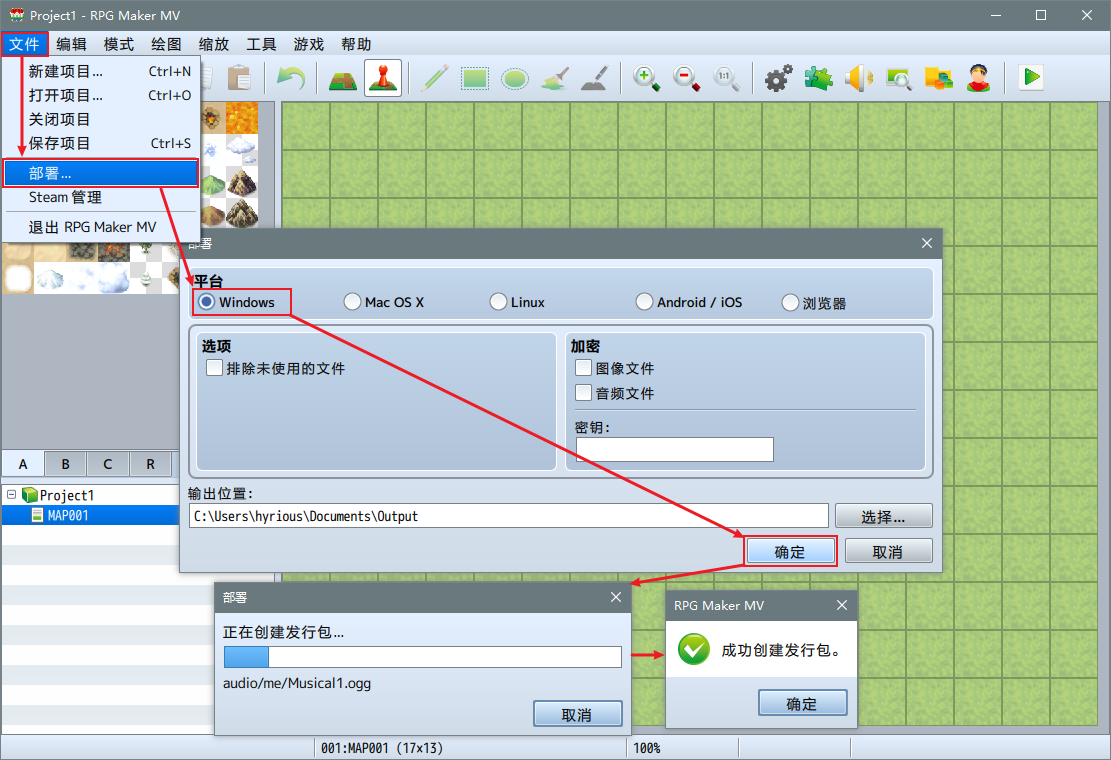Collapse the Project1 tree node

coord(11,494)
